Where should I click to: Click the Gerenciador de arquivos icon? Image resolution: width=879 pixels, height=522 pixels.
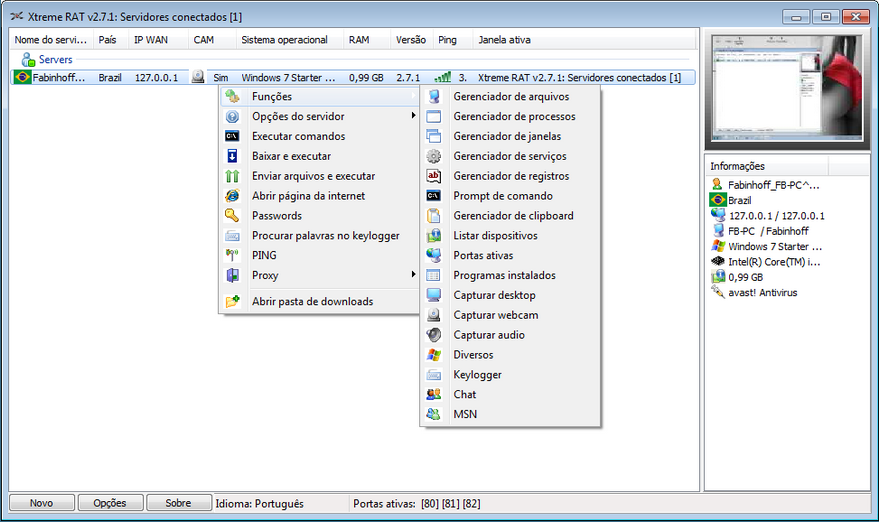click(434, 96)
